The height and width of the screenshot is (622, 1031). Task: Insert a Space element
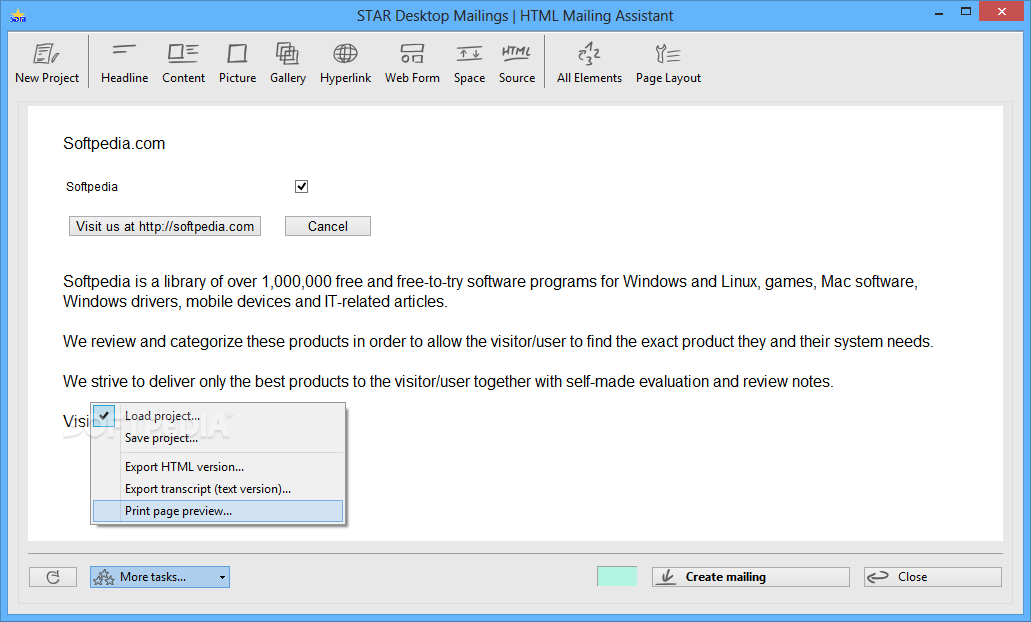pyautogui.click(x=469, y=63)
